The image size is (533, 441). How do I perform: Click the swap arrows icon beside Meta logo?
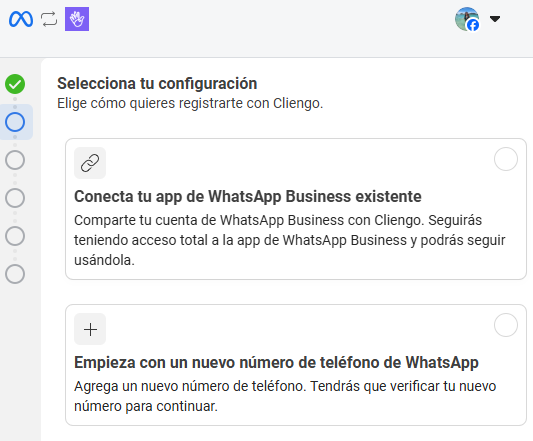[x=49, y=19]
